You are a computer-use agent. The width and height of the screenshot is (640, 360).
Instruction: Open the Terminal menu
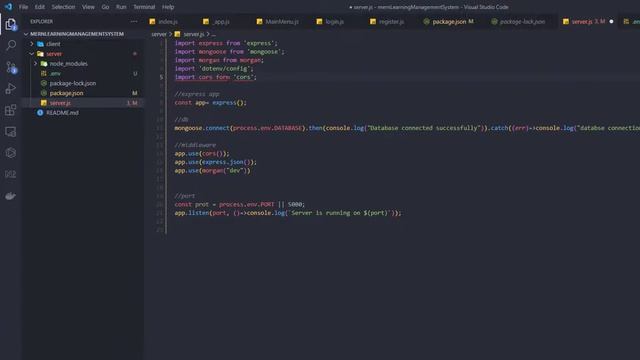[144, 7]
